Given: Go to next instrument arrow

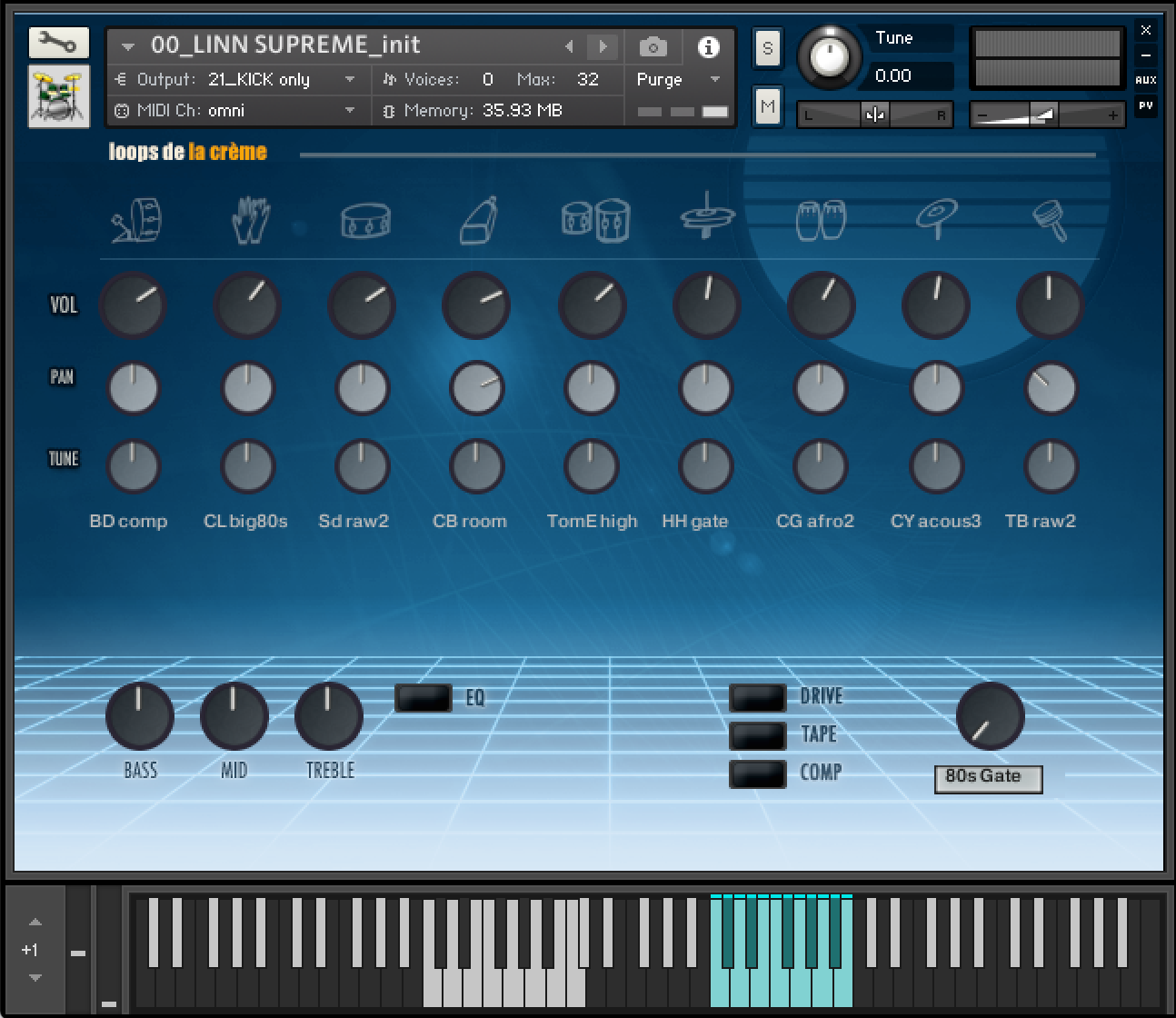Looking at the screenshot, I should pyautogui.click(x=602, y=46).
